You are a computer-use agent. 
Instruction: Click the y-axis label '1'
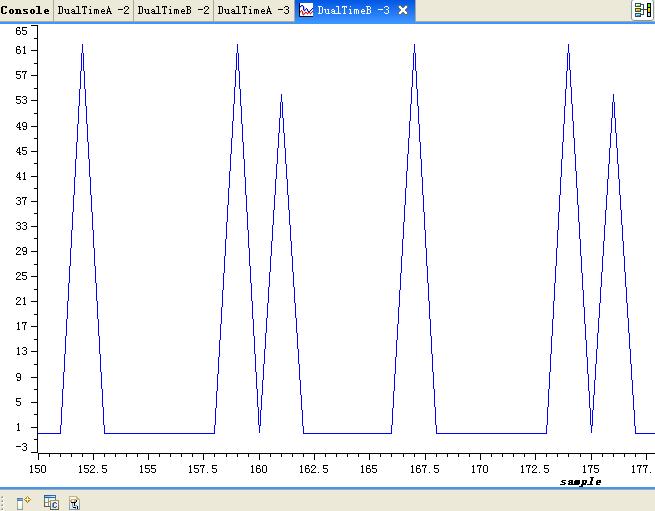click(x=18, y=427)
